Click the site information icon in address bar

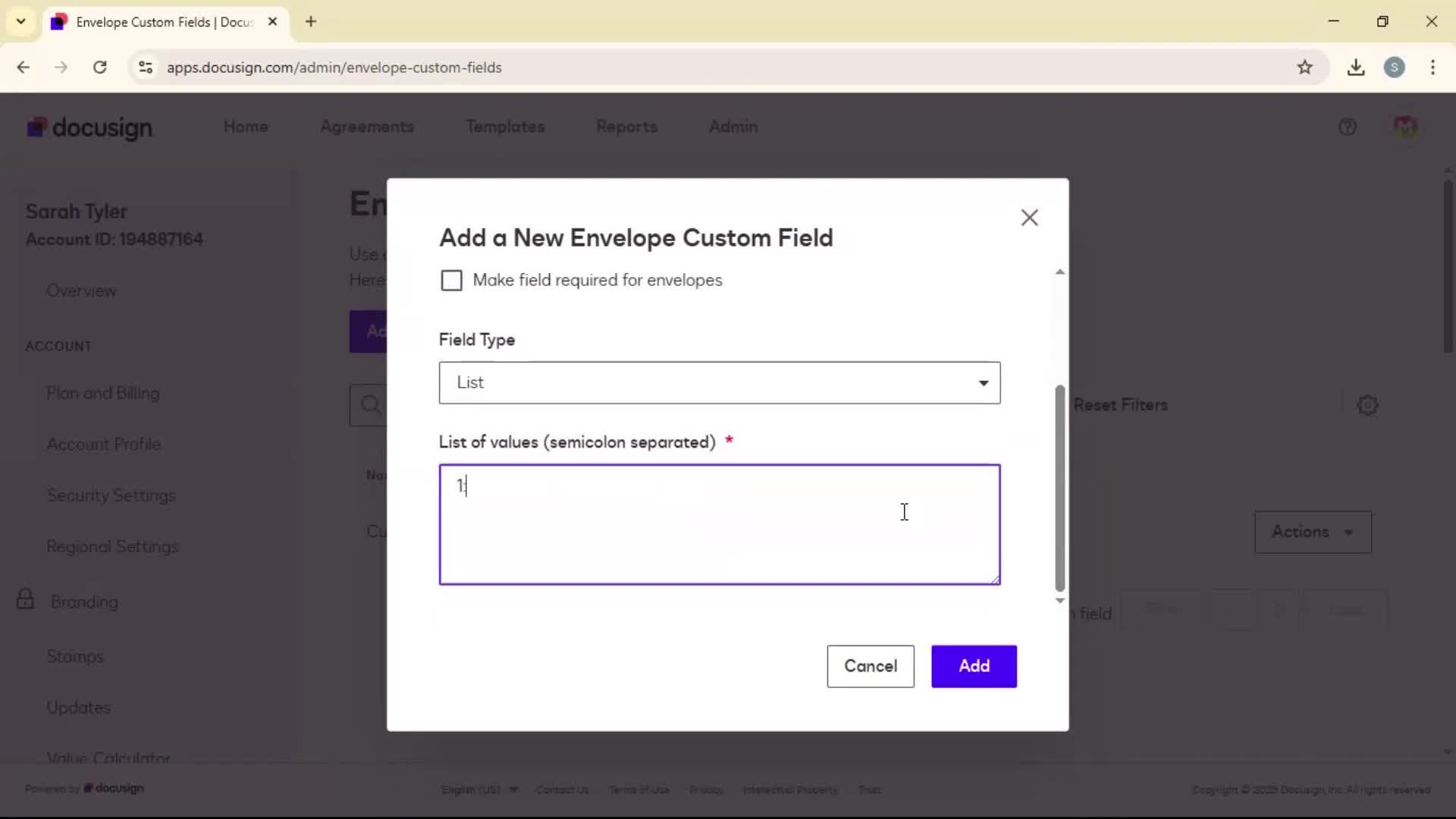point(146,67)
